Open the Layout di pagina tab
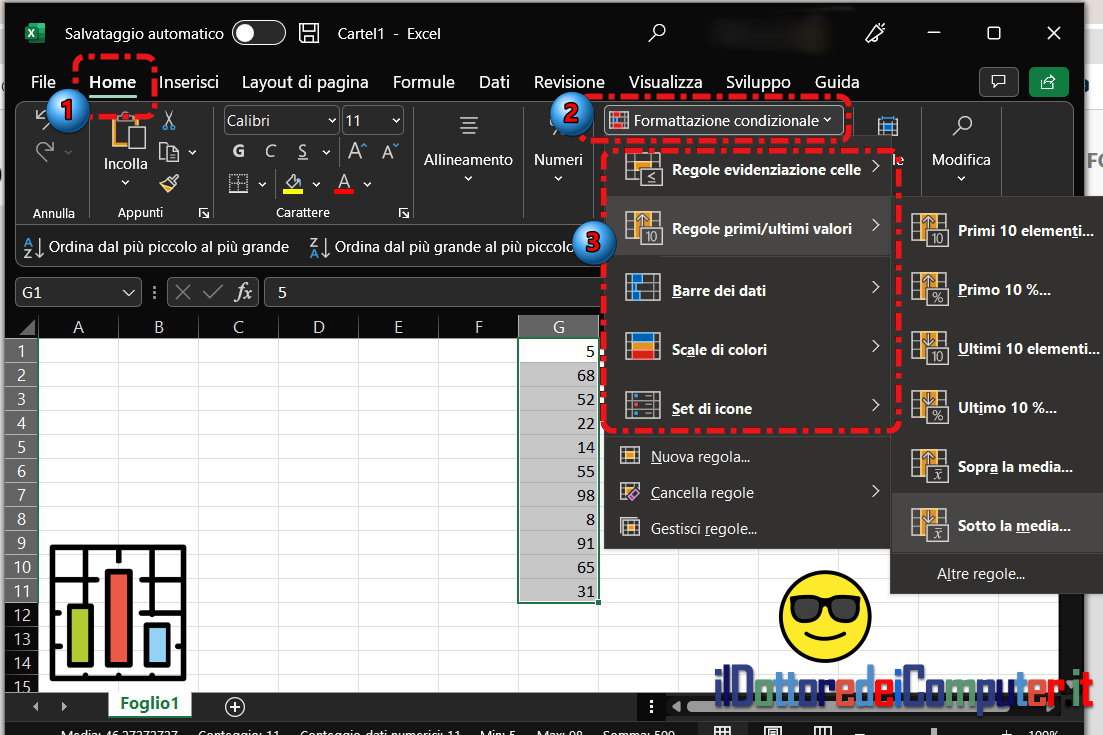1103x735 pixels. pos(305,82)
